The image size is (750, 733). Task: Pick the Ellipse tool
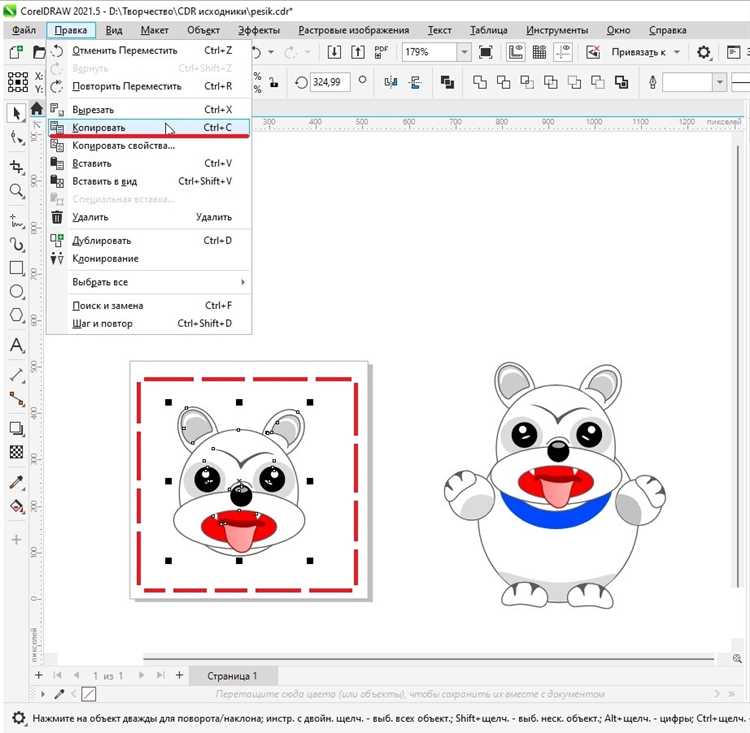tap(16, 292)
